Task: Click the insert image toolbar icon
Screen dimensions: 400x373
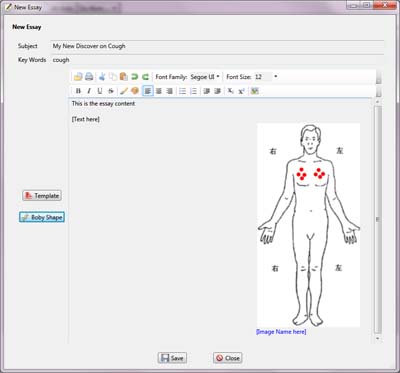Action: 255,91
